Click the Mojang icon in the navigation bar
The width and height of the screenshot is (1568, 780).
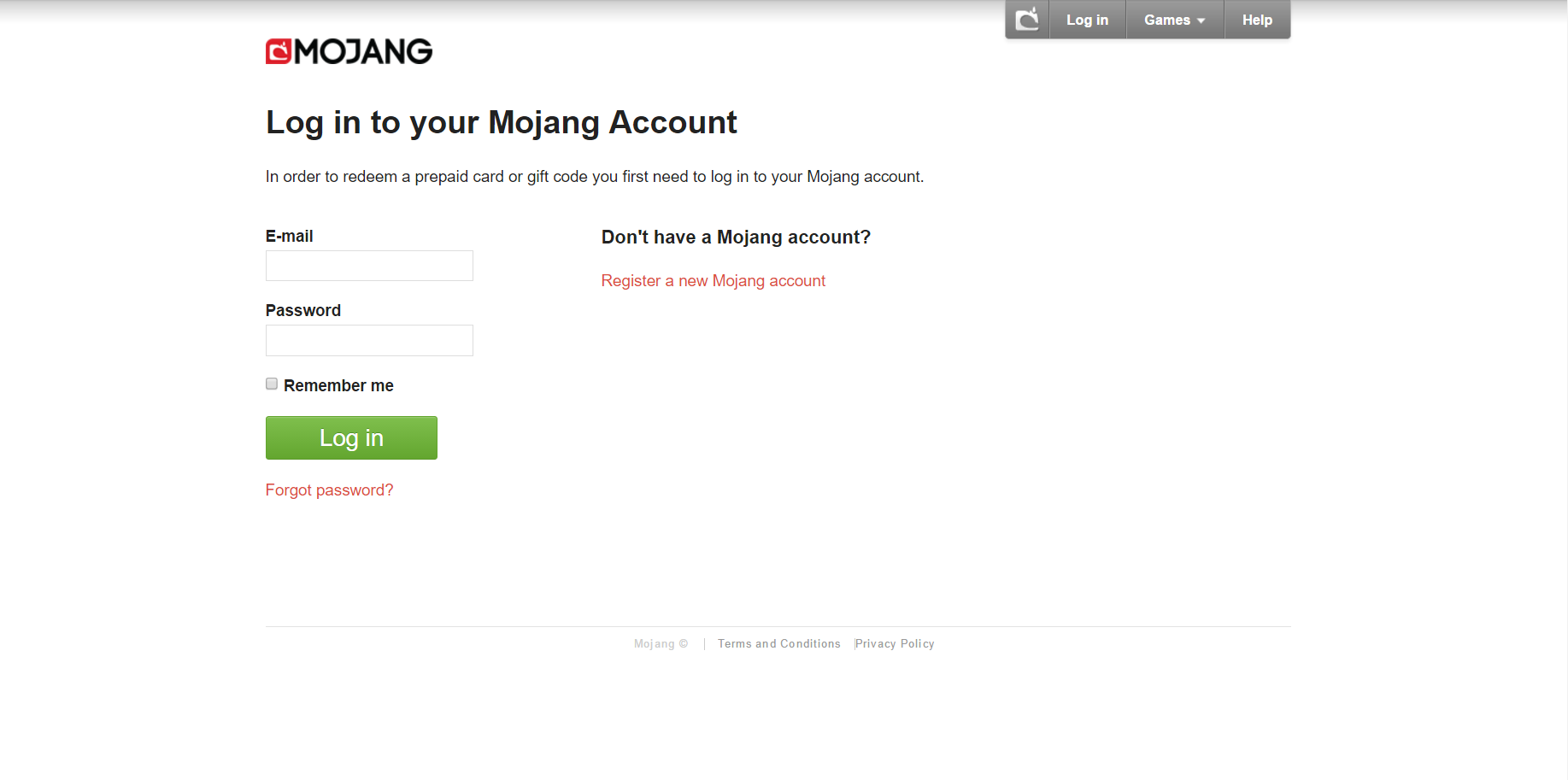[1027, 20]
